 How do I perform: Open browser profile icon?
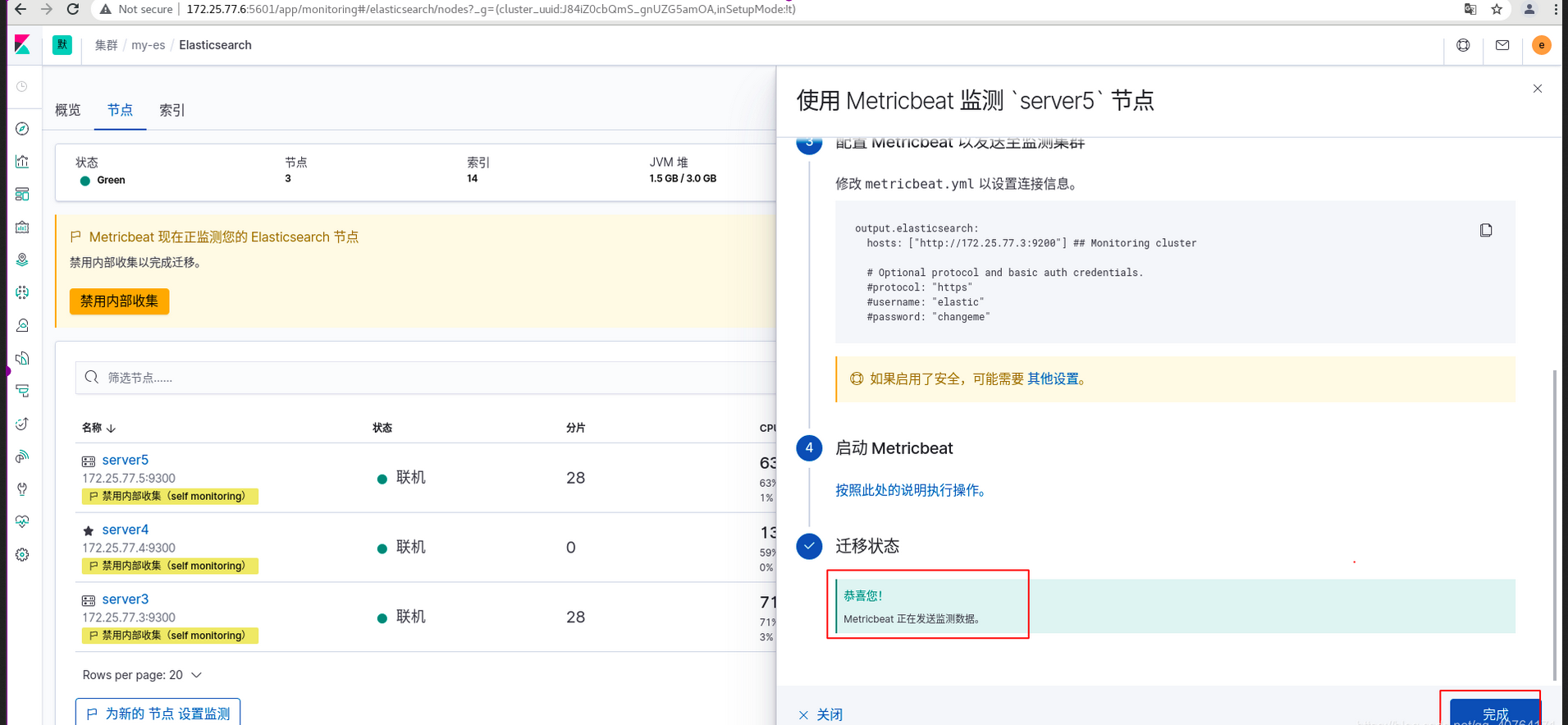[x=1529, y=9]
